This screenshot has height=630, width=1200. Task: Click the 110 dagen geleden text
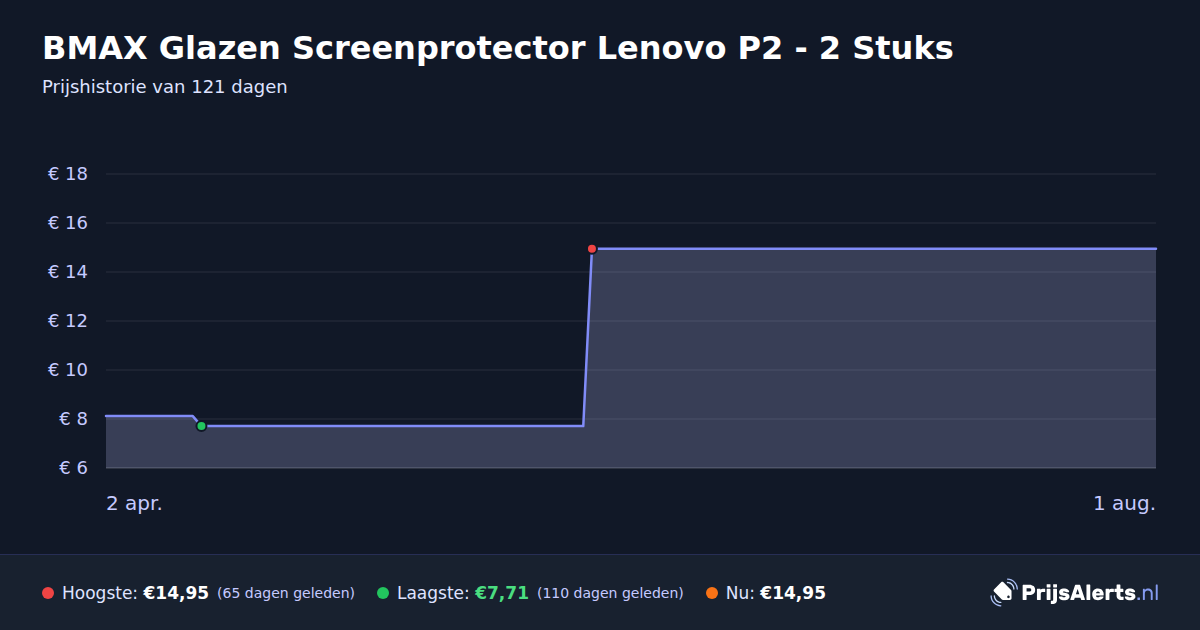click(x=610, y=593)
